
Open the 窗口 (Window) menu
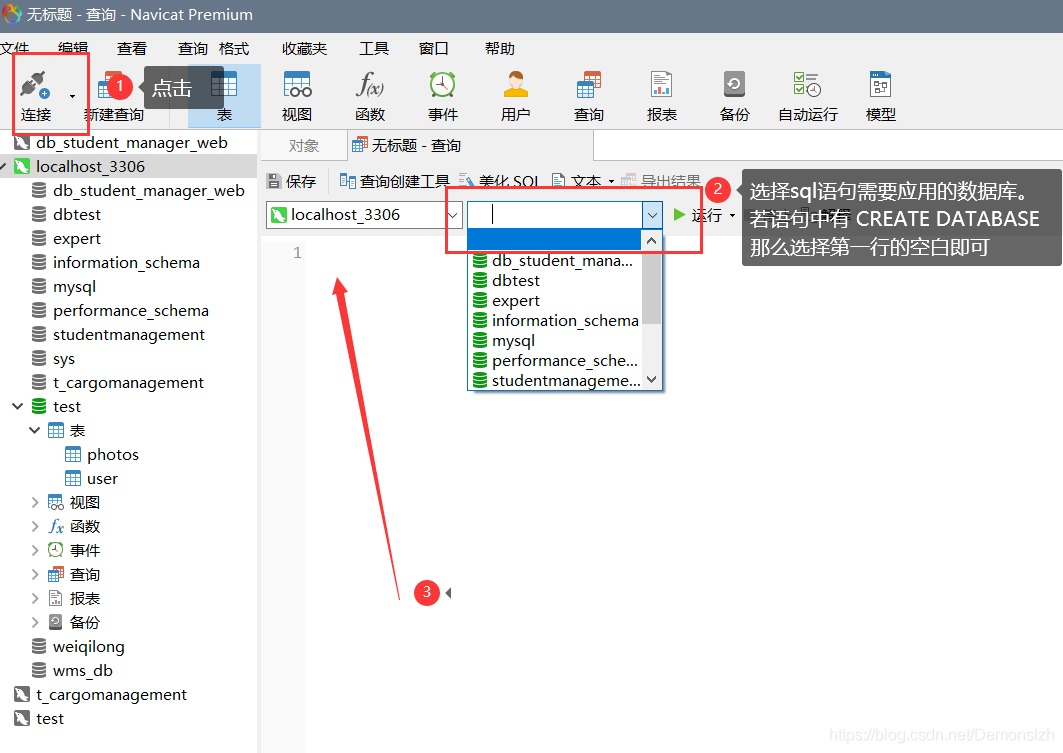click(x=433, y=49)
